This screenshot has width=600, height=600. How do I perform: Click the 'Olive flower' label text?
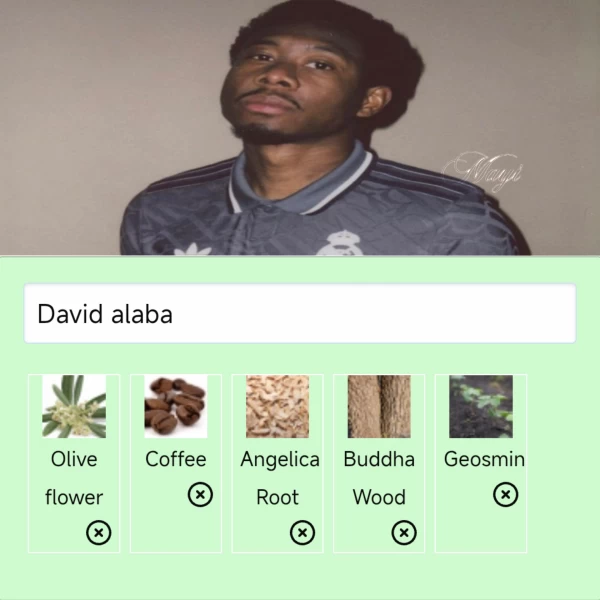point(74,478)
